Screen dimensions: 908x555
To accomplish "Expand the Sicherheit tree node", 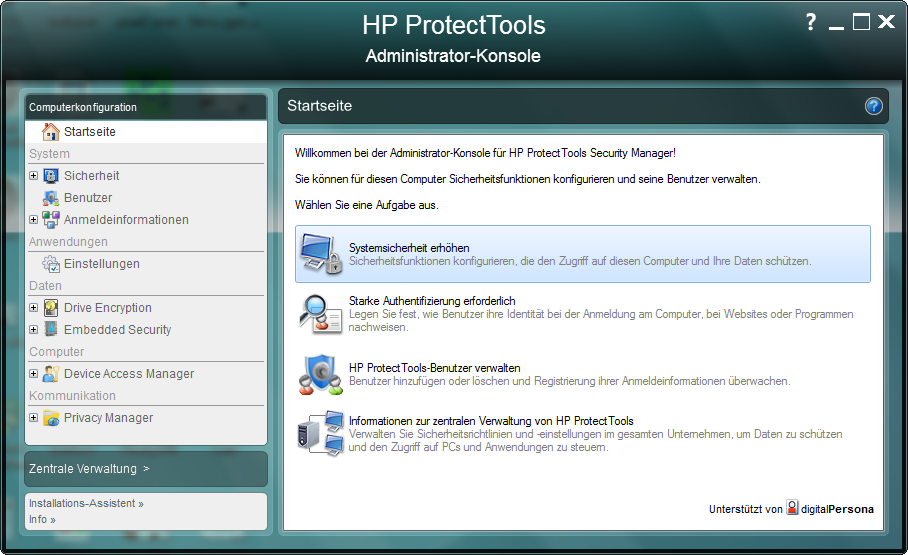I will click(x=34, y=176).
